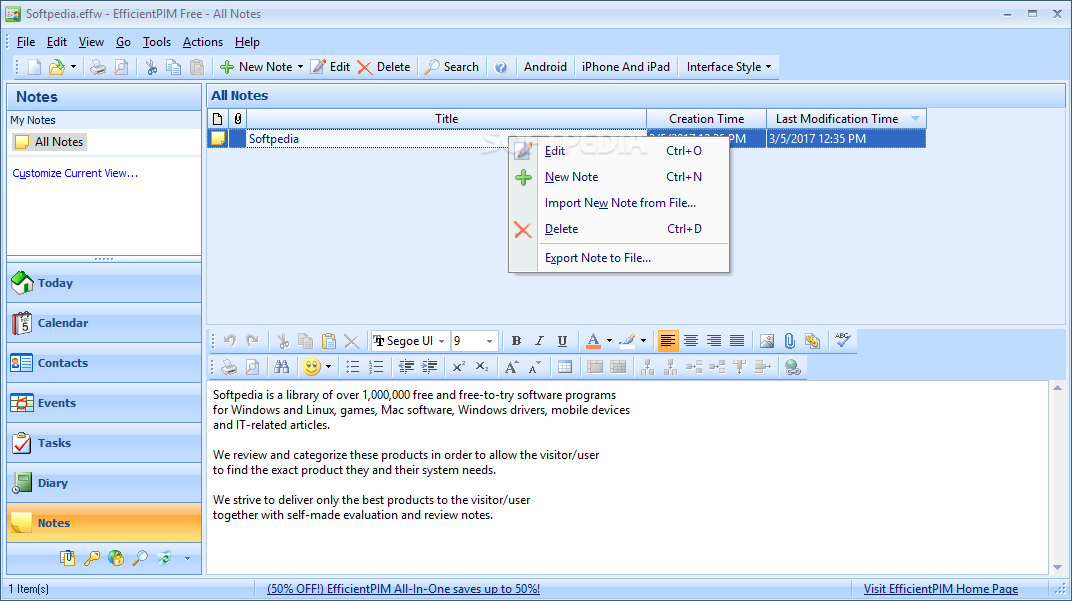Click the insert image icon in editor
1072x601 pixels.
click(x=767, y=340)
